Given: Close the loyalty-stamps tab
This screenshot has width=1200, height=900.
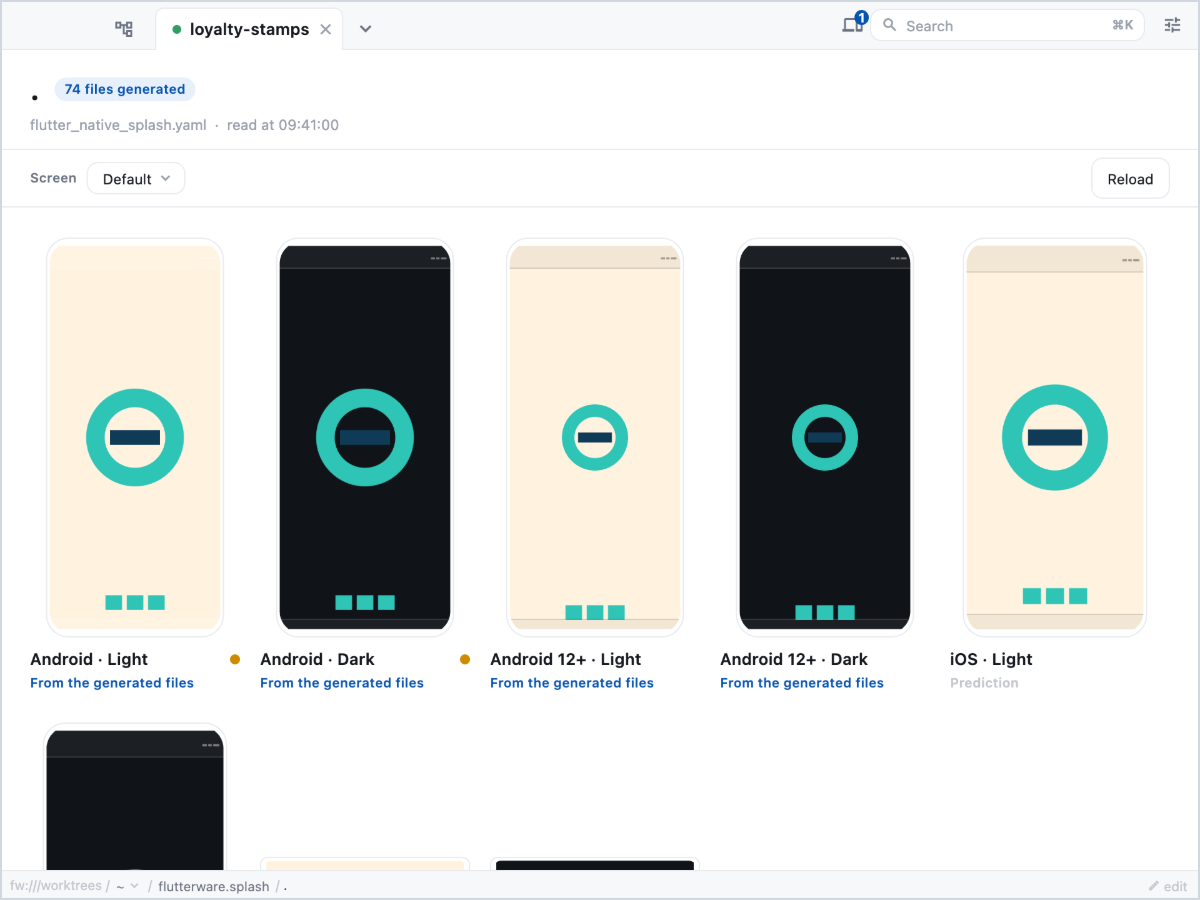Looking at the screenshot, I should click(325, 30).
